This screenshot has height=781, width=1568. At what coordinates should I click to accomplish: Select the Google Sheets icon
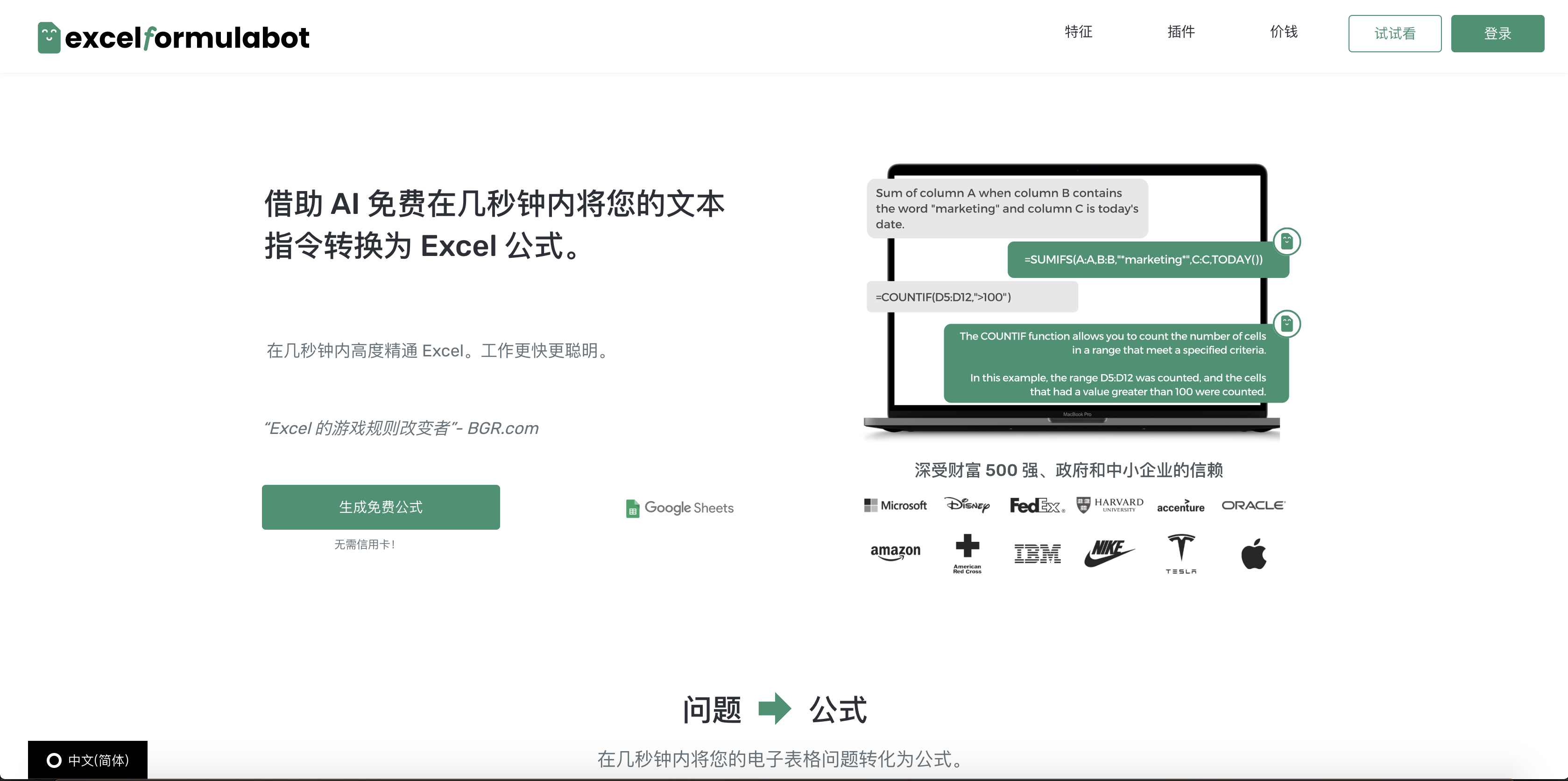click(632, 508)
